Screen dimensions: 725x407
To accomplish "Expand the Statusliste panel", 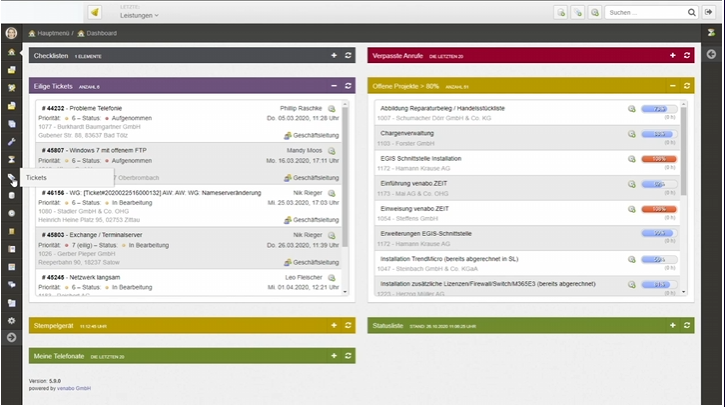I will click(x=673, y=326).
